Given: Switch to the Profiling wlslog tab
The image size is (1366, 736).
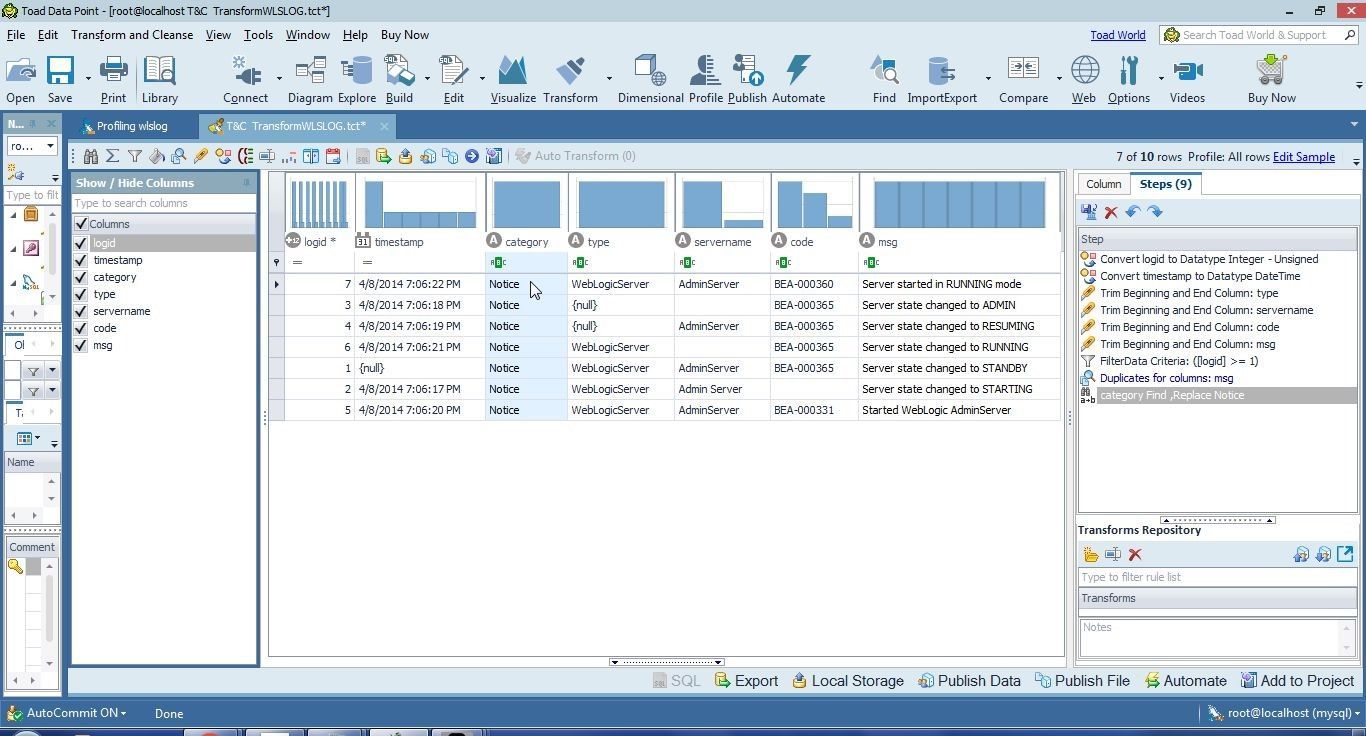Looking at the screenshot, I should click(132, 126).
